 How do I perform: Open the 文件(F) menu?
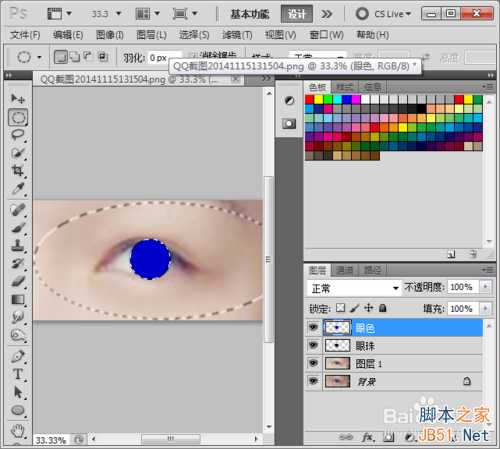25,35
